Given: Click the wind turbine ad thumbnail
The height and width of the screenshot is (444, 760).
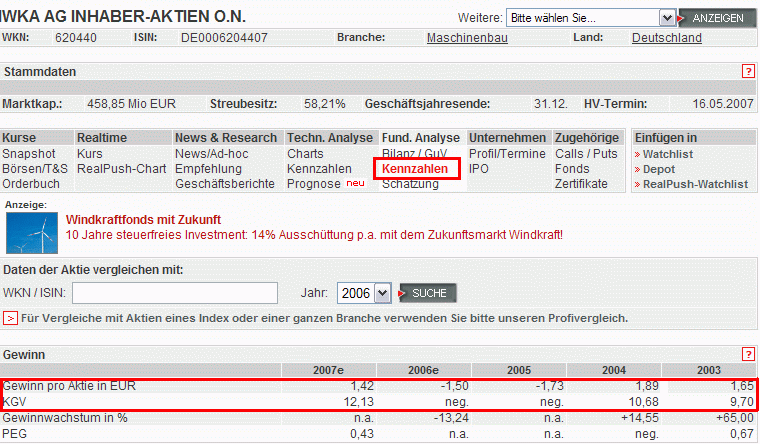Looking at the screenshot, I should pyautogui.click(x=32, y=233).
